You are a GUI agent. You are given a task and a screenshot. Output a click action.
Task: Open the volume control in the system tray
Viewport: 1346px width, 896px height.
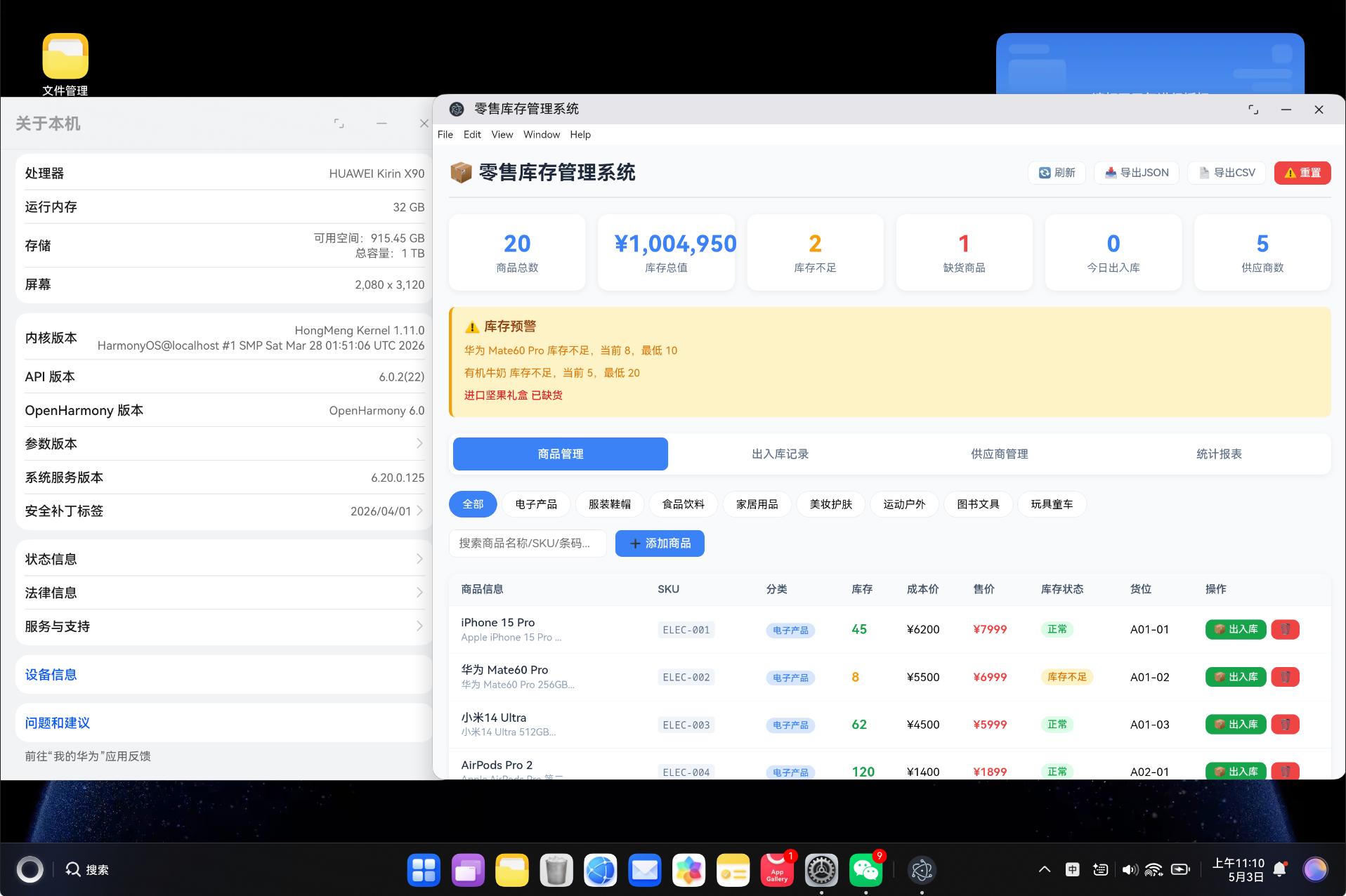[x=1130, y=870]
